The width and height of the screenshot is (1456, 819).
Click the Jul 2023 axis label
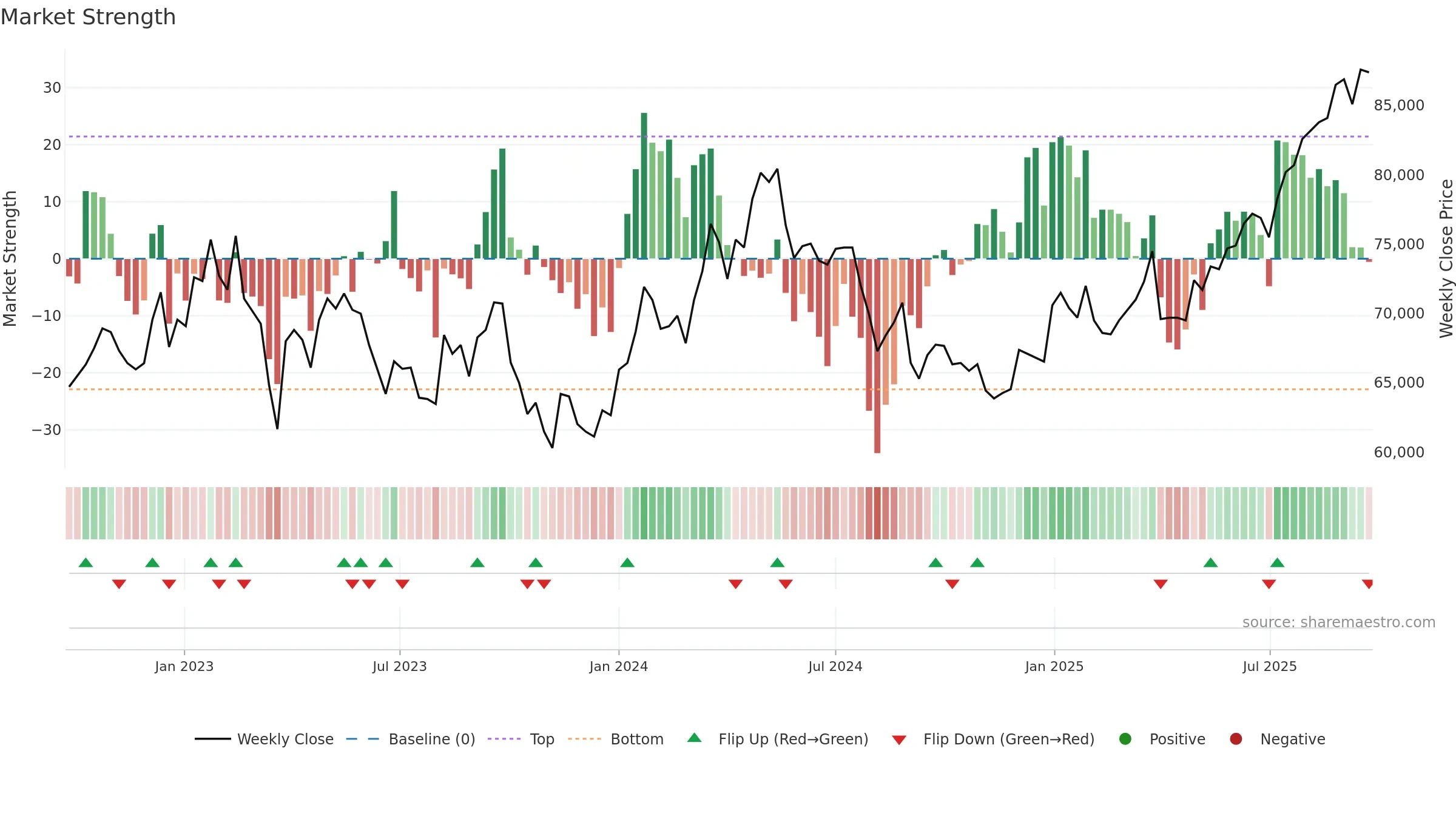tap(400, 666)
